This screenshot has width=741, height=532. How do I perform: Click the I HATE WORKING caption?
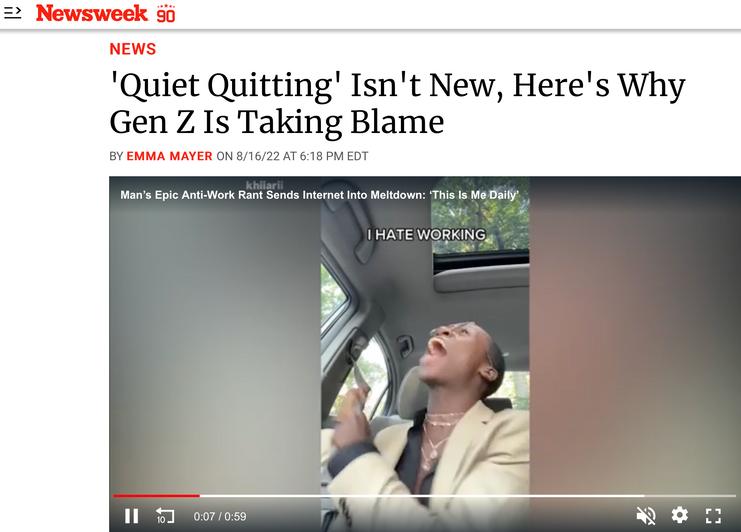coord(426,234)
